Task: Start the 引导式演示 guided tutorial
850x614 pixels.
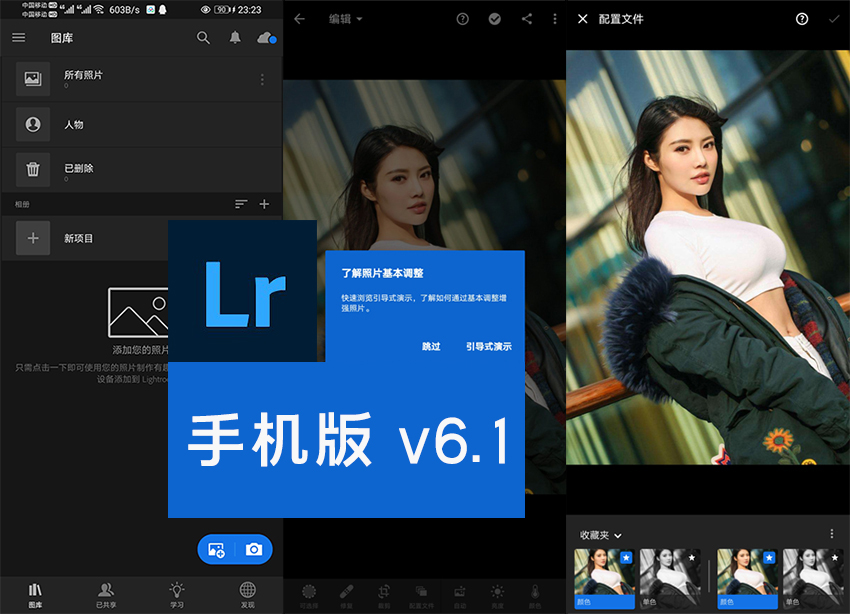Action: tap(488, 346)
